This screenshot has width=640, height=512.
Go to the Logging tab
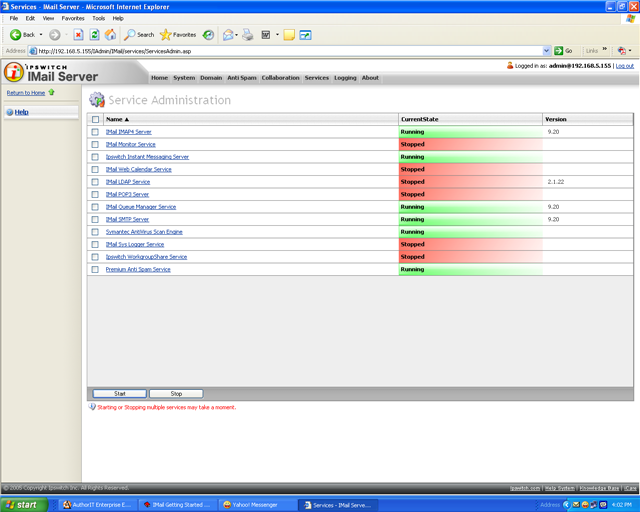point(345,78)
